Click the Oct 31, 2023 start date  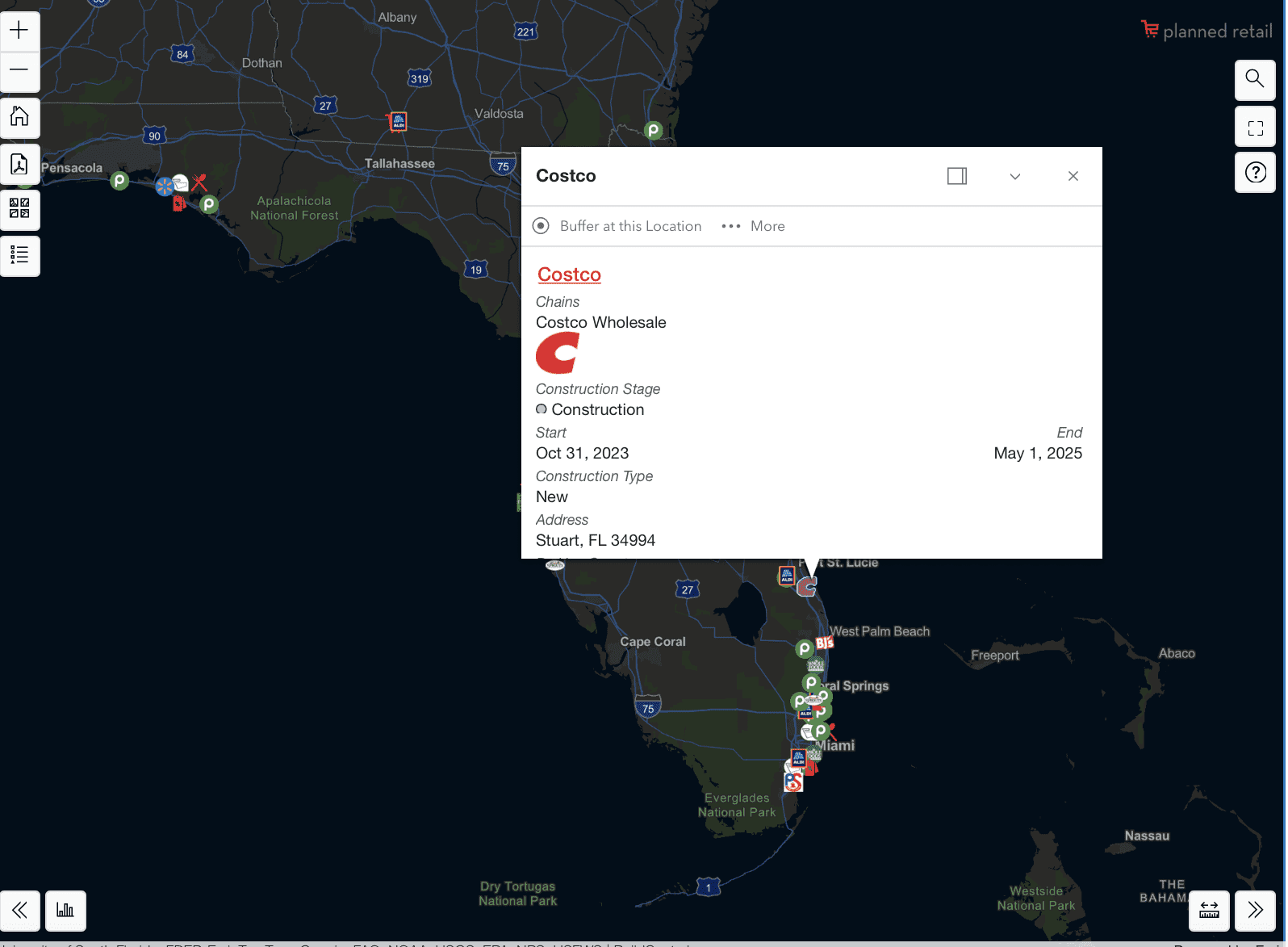[x=583, y=453]
